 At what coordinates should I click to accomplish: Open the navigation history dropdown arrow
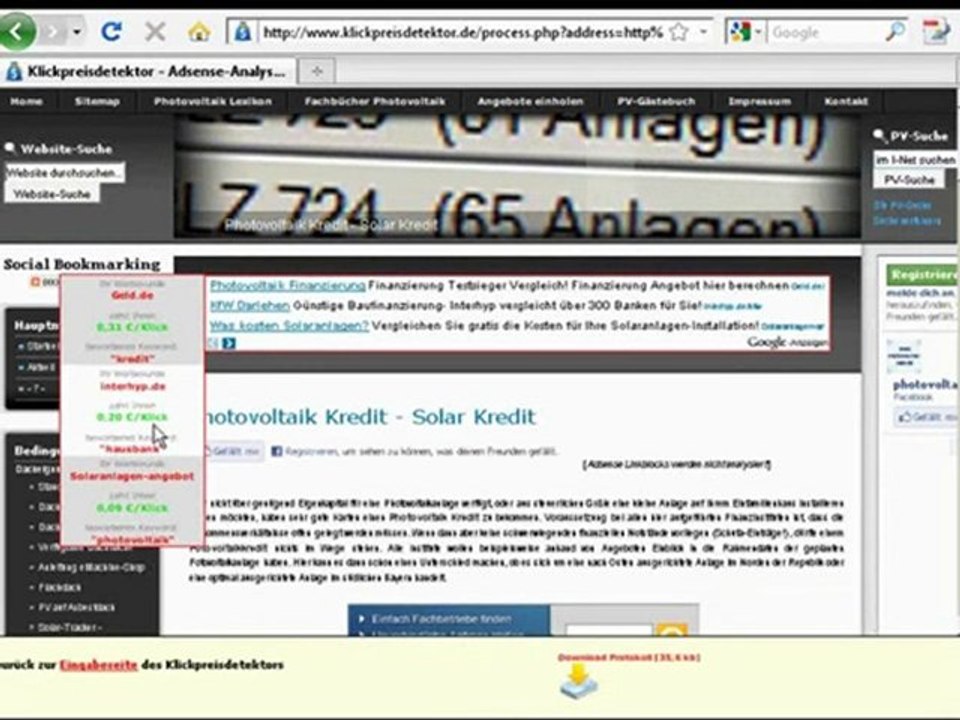pyautogui.click(x=77, y=31)
